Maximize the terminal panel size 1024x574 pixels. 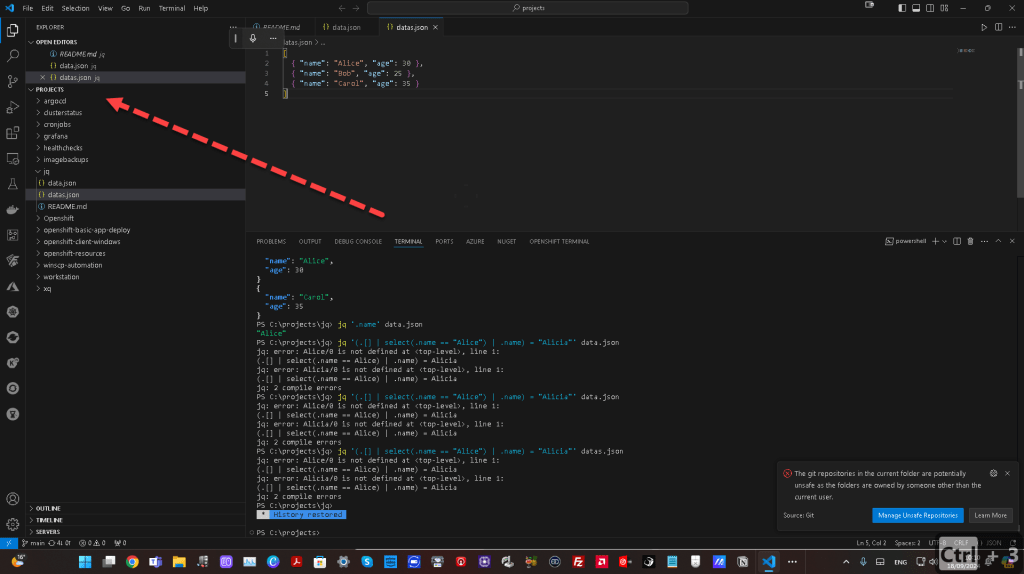click(998, 242)
